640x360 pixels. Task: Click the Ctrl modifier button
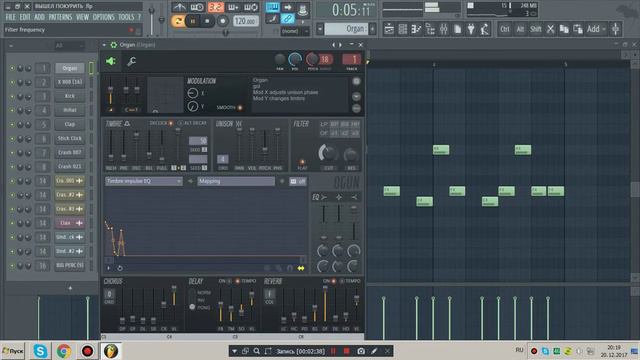coord(505,29)
